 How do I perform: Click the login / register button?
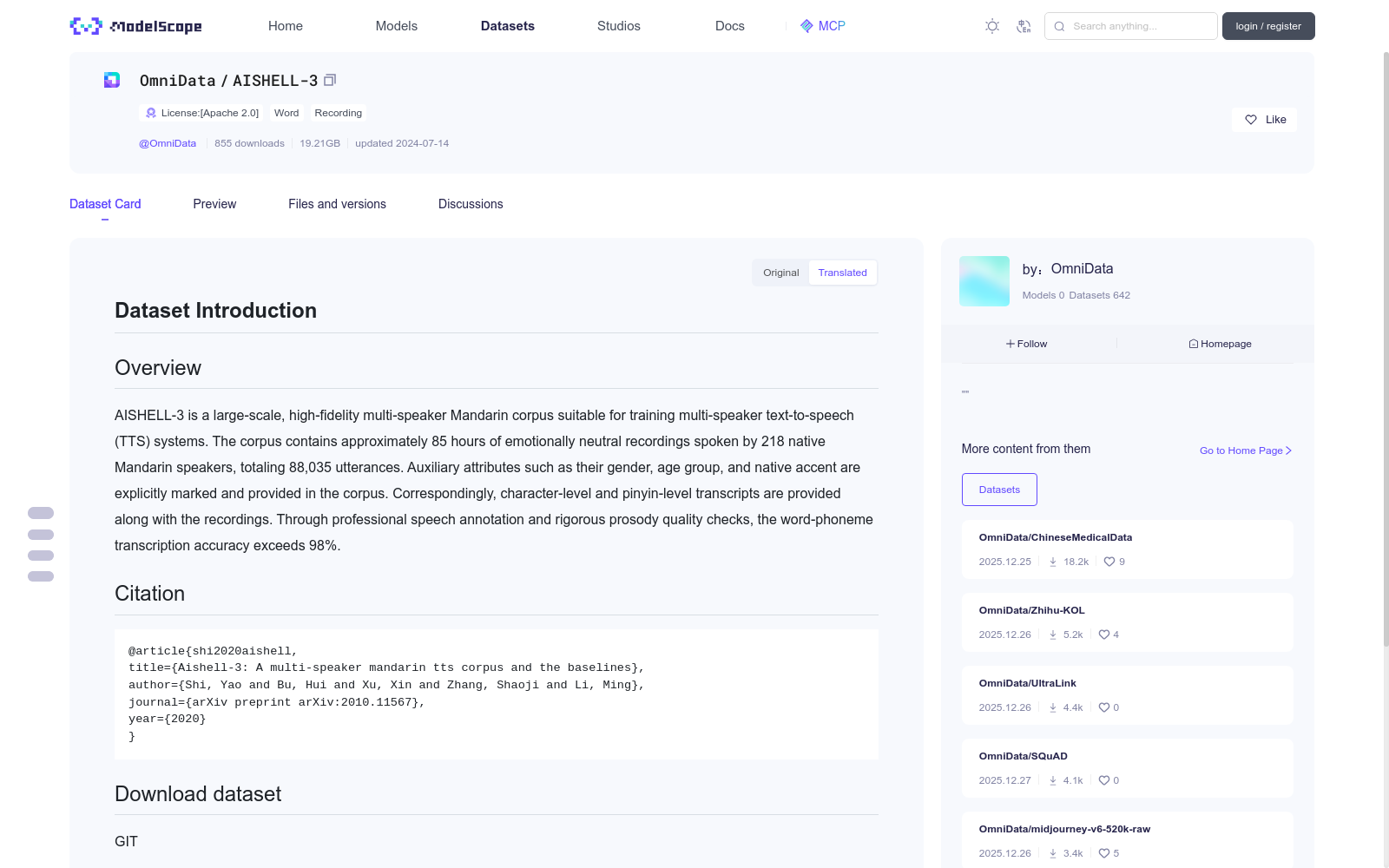pyautogui.click(x=1268, y=26)
